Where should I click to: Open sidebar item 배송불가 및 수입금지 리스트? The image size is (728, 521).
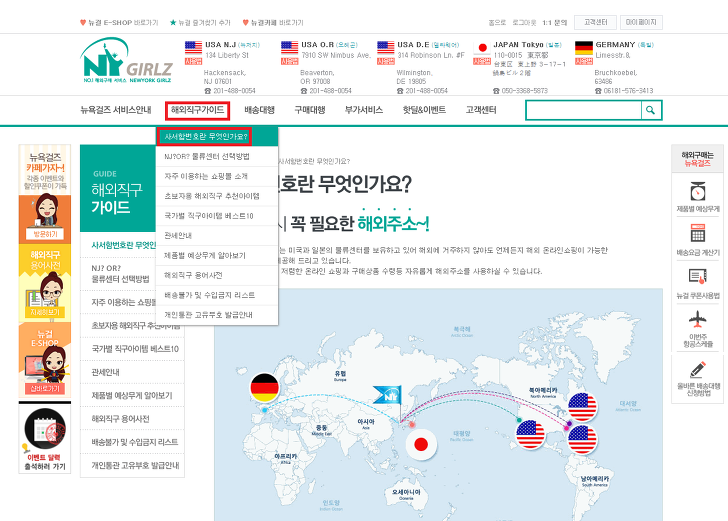point(132,442)
